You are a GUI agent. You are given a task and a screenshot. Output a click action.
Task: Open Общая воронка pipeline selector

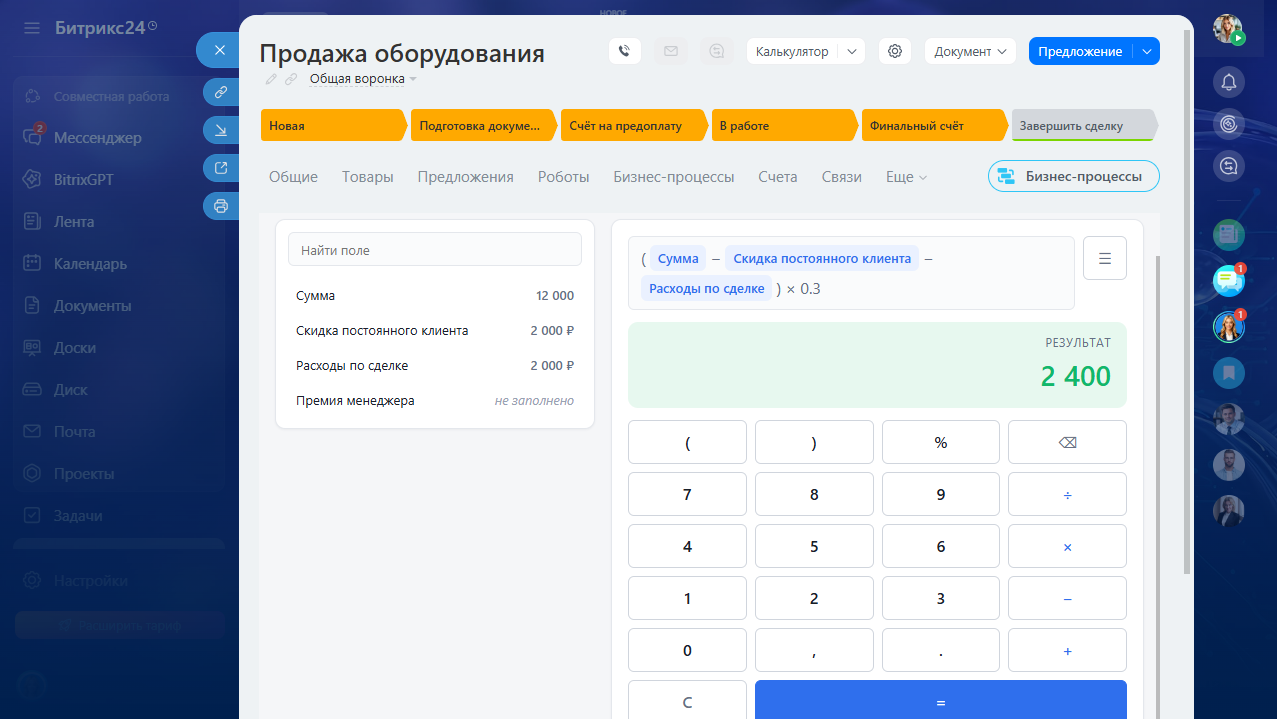tap(362, 78)
